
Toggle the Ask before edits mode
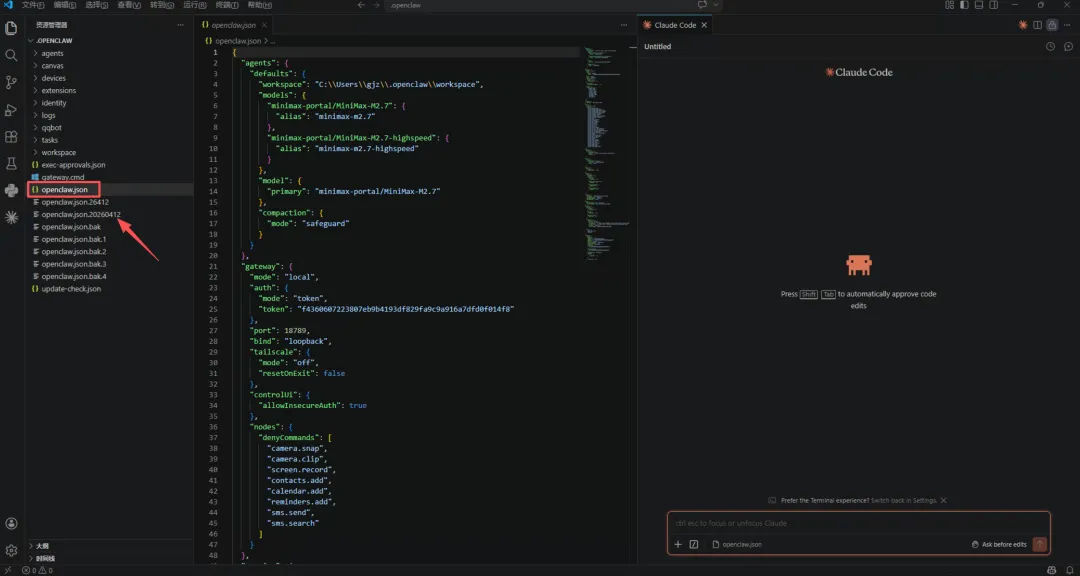point(999,544)
